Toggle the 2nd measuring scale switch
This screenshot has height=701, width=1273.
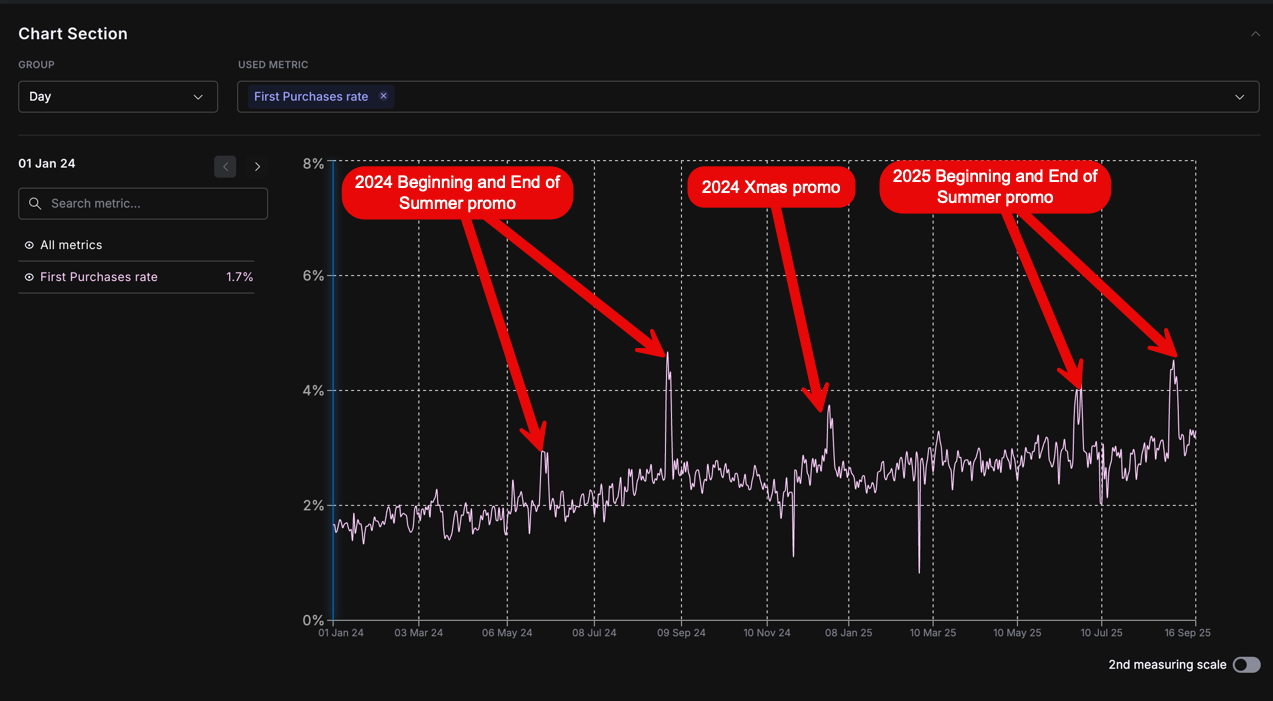[x=1245, y=665]
